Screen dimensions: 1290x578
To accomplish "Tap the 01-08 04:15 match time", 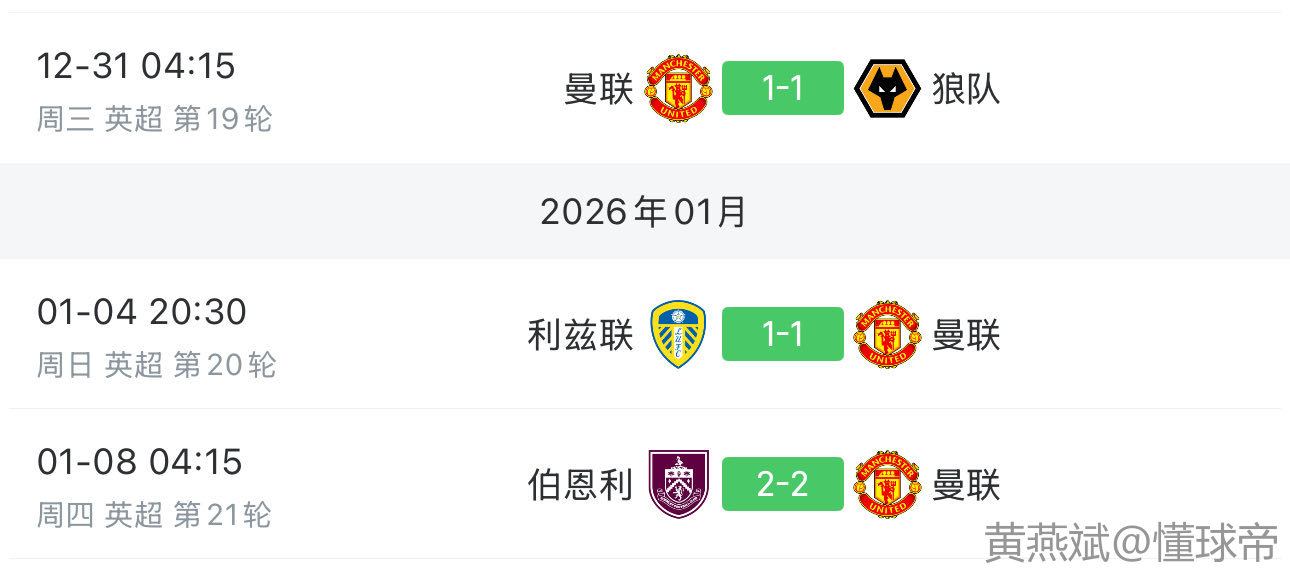I will click(x=140, y=462).
